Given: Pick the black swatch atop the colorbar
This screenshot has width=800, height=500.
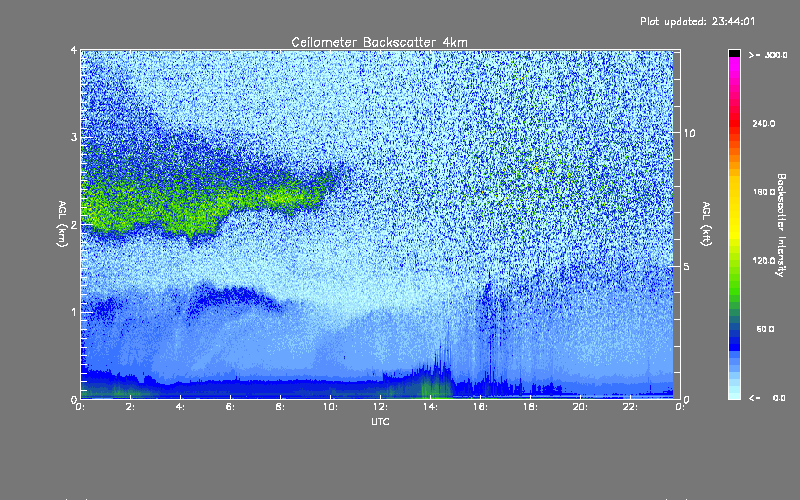Looking at the screenshot, I should tap(734, 53).
